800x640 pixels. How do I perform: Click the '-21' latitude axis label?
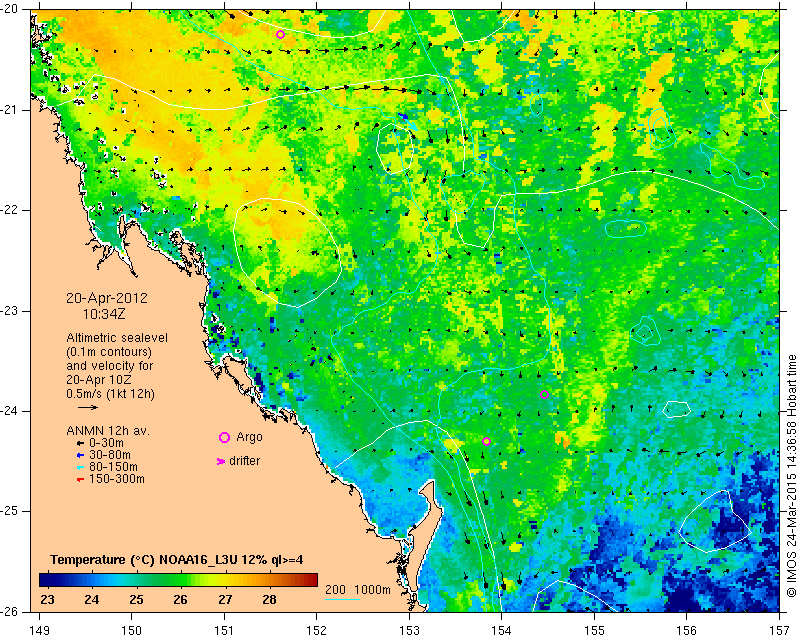click(11, 110)
